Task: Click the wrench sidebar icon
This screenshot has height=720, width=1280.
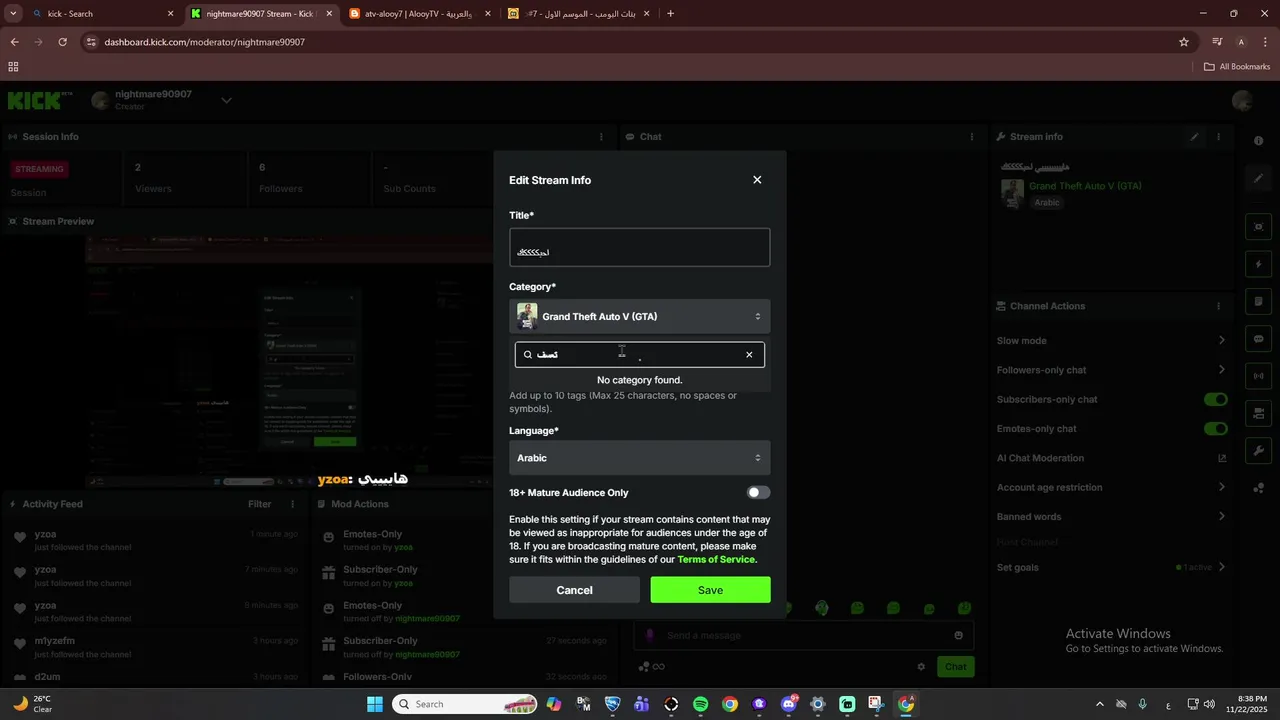Action: [x=1259, y=451]
